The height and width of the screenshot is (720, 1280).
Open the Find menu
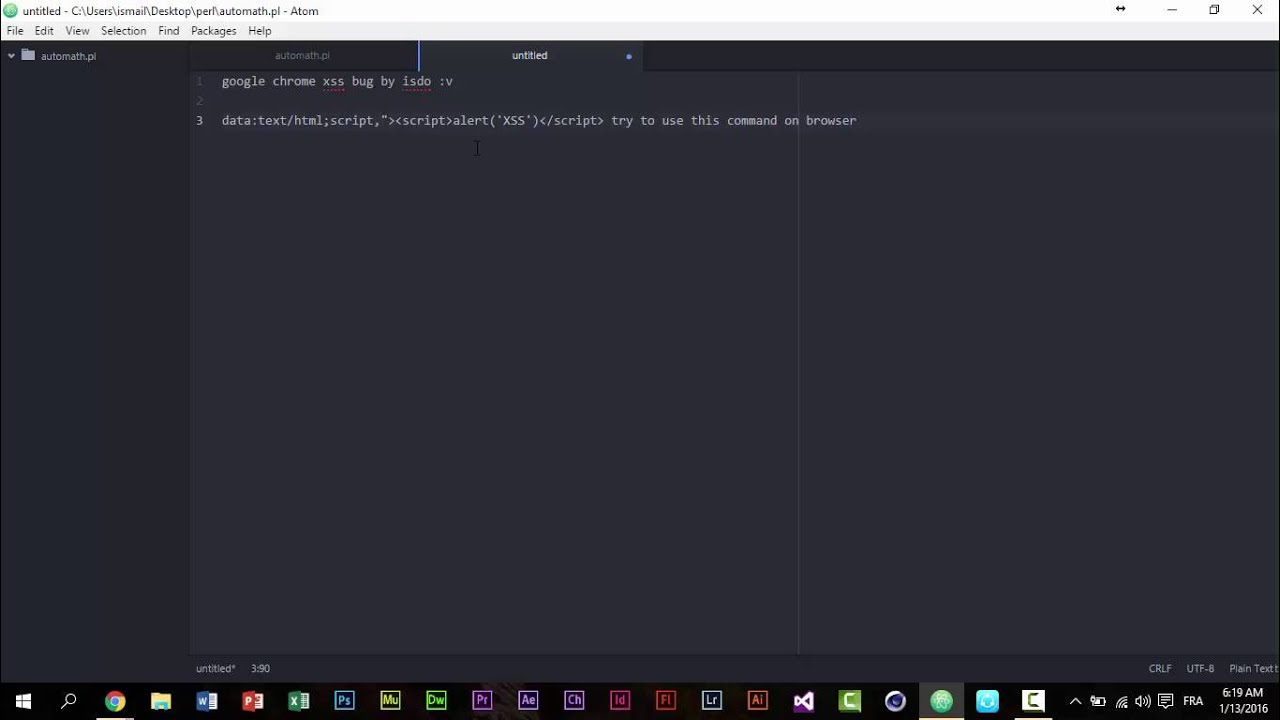(168, 31)
